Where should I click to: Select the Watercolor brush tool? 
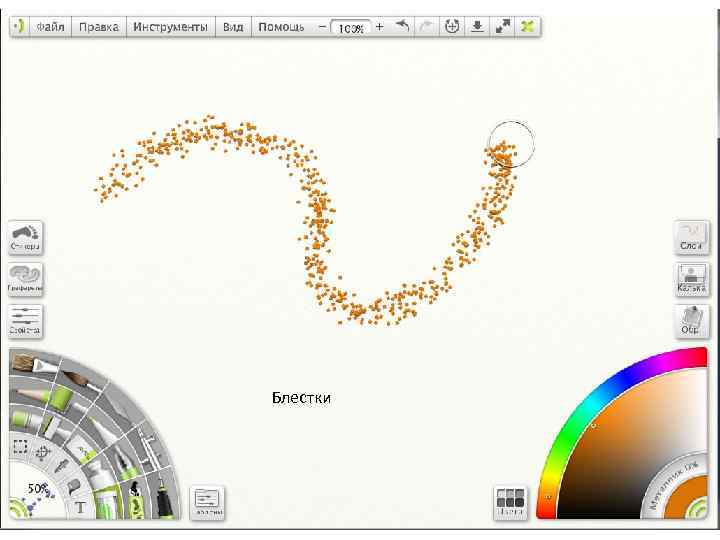pyautogui.click(x=80, y=380)
